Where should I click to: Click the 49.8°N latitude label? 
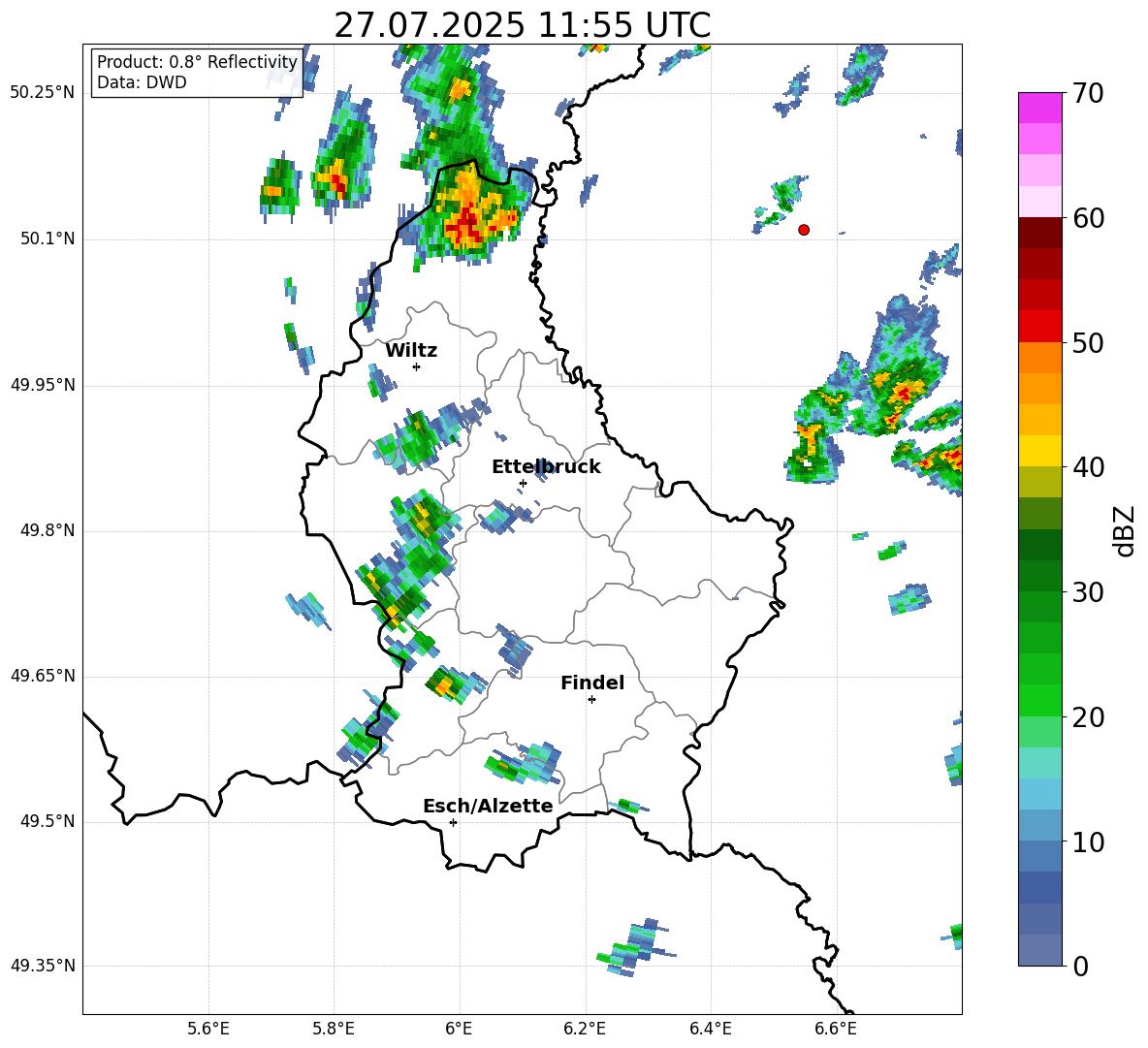pyautogui.click(x=48, y=530)
